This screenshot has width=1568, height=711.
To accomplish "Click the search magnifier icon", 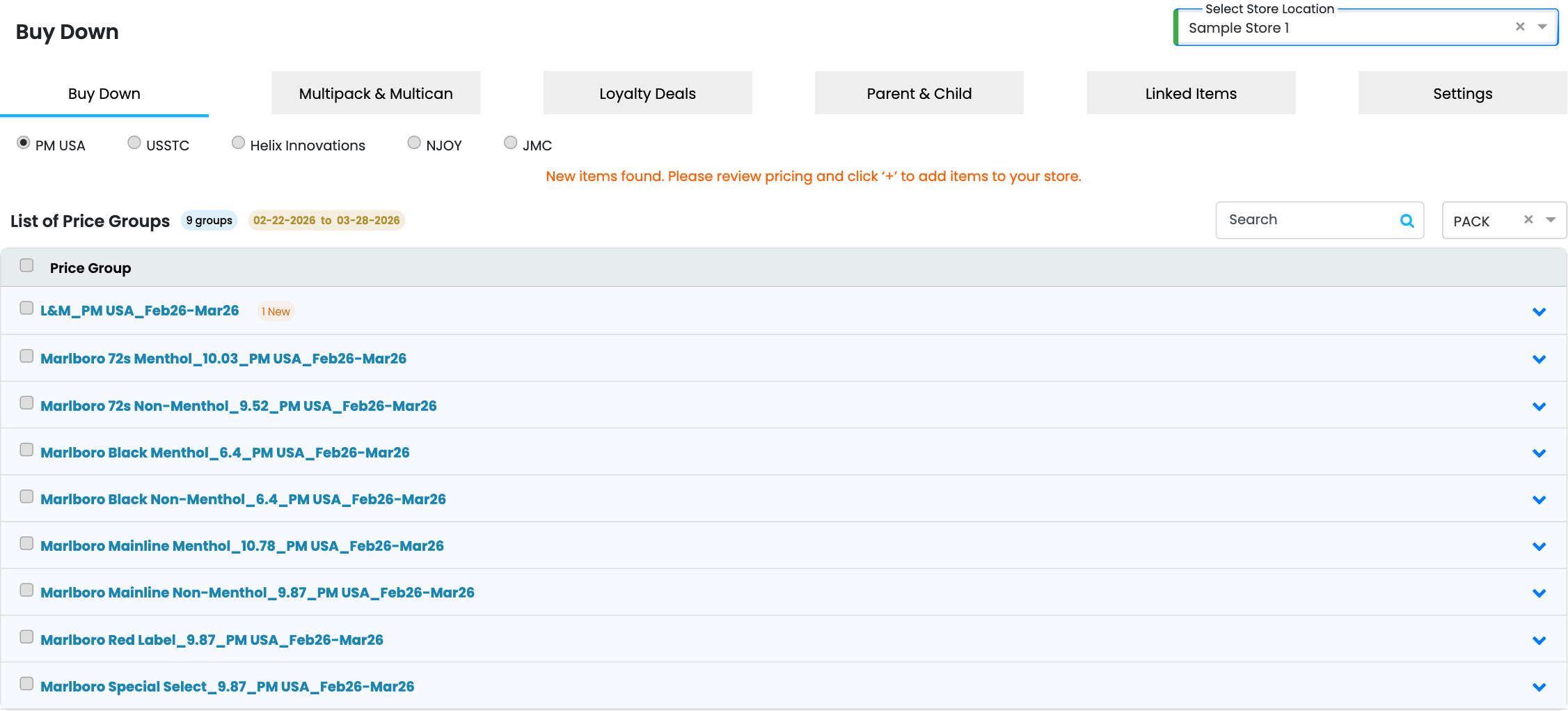I will [1407, 221].
